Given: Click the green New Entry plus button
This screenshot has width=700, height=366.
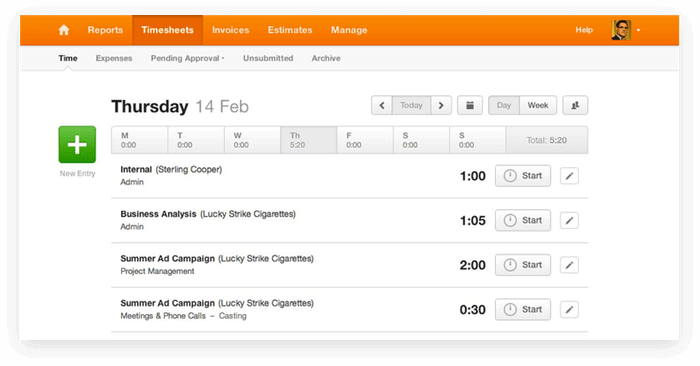Looking at the screenshot, I should click(x=77, y=145).
